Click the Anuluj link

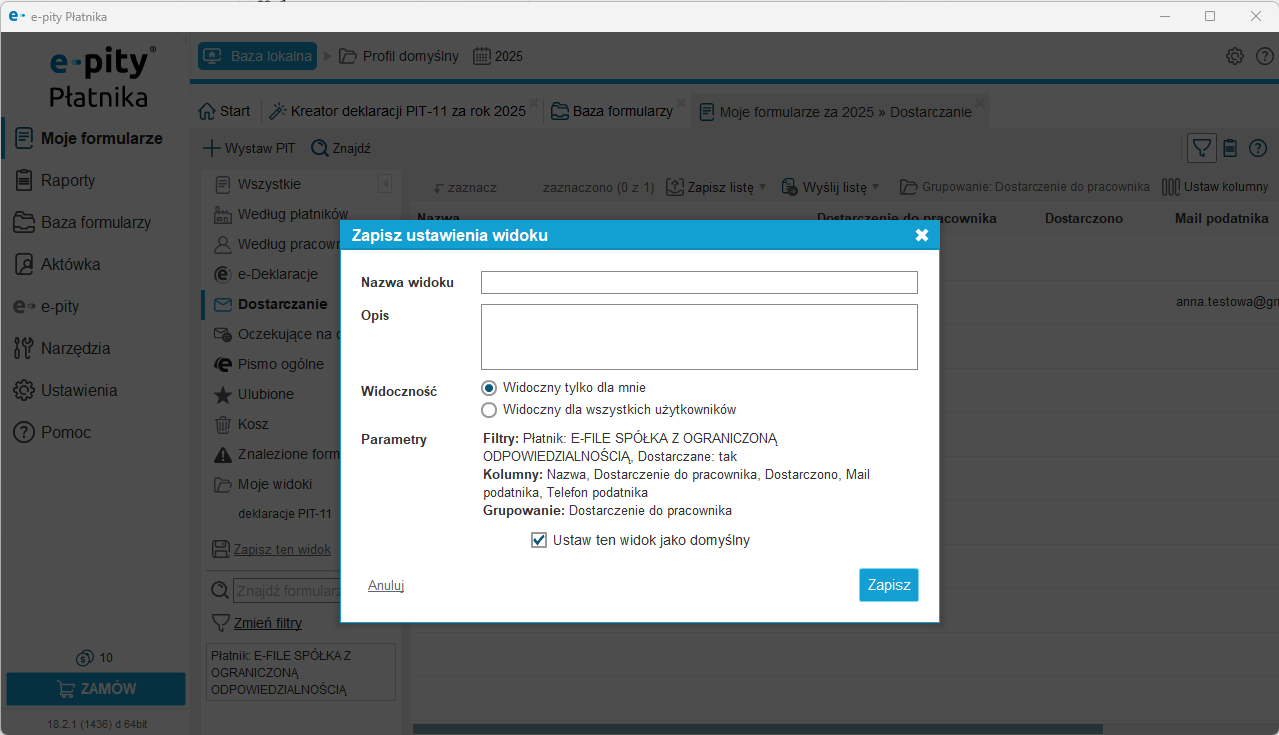click(x=386, y=585)
